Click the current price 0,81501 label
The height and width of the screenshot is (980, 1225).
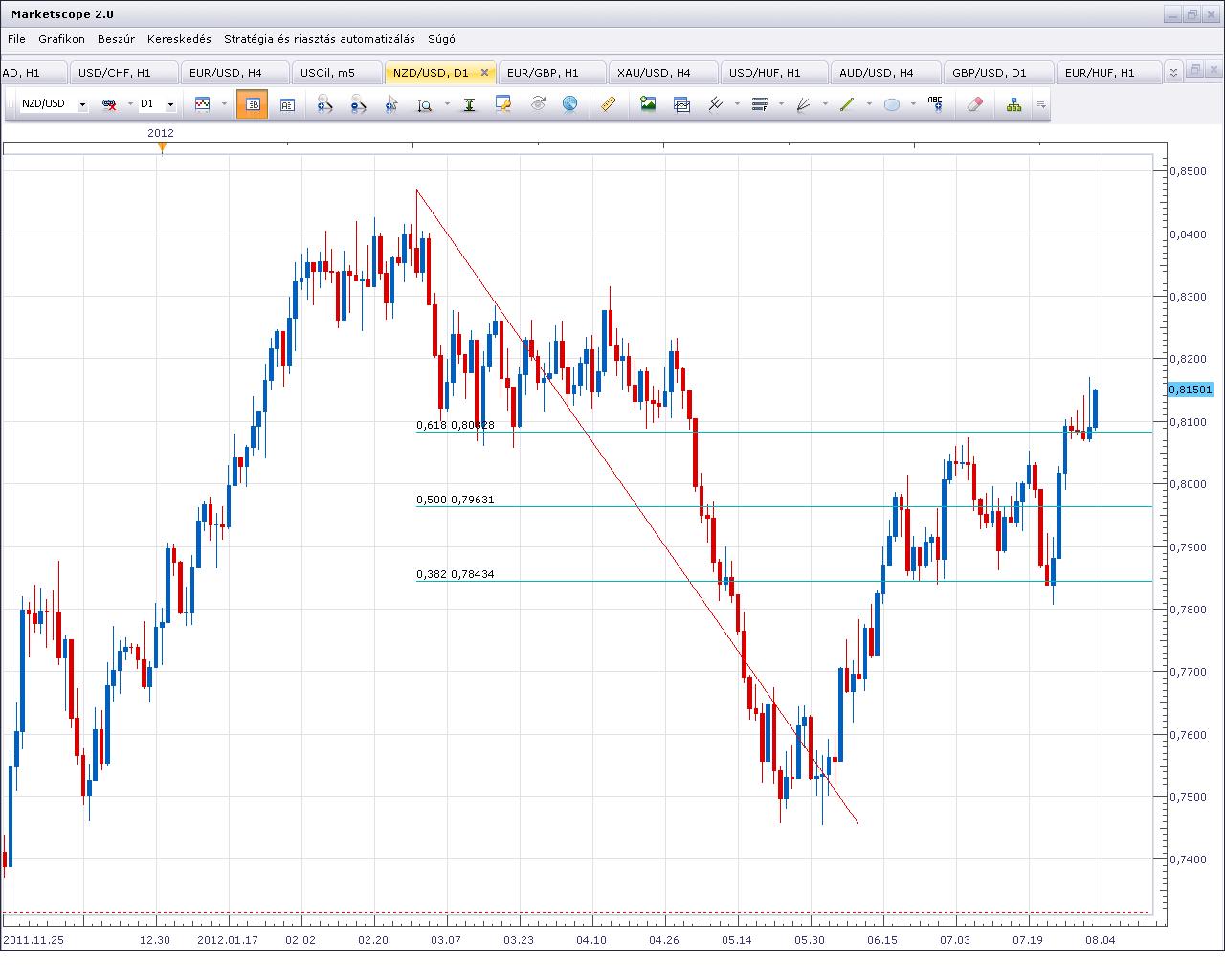click(1191, 390)
